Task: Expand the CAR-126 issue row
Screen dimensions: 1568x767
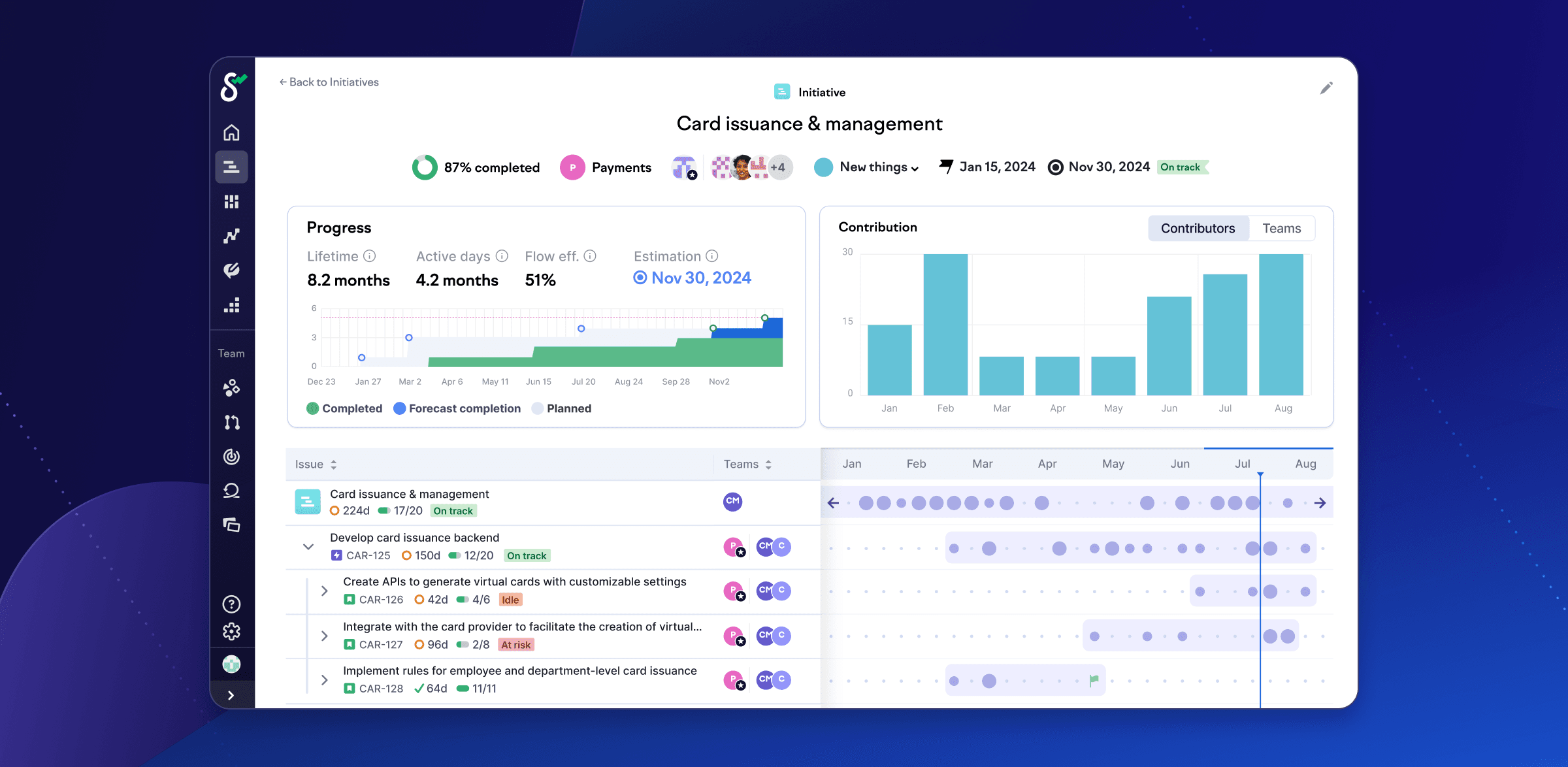Action: pos(324,591)
